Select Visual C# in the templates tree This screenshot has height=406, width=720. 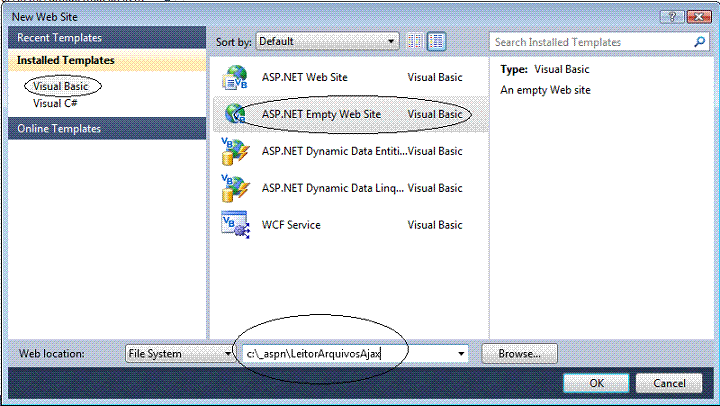pyautogui.click(x=54, y=103)
